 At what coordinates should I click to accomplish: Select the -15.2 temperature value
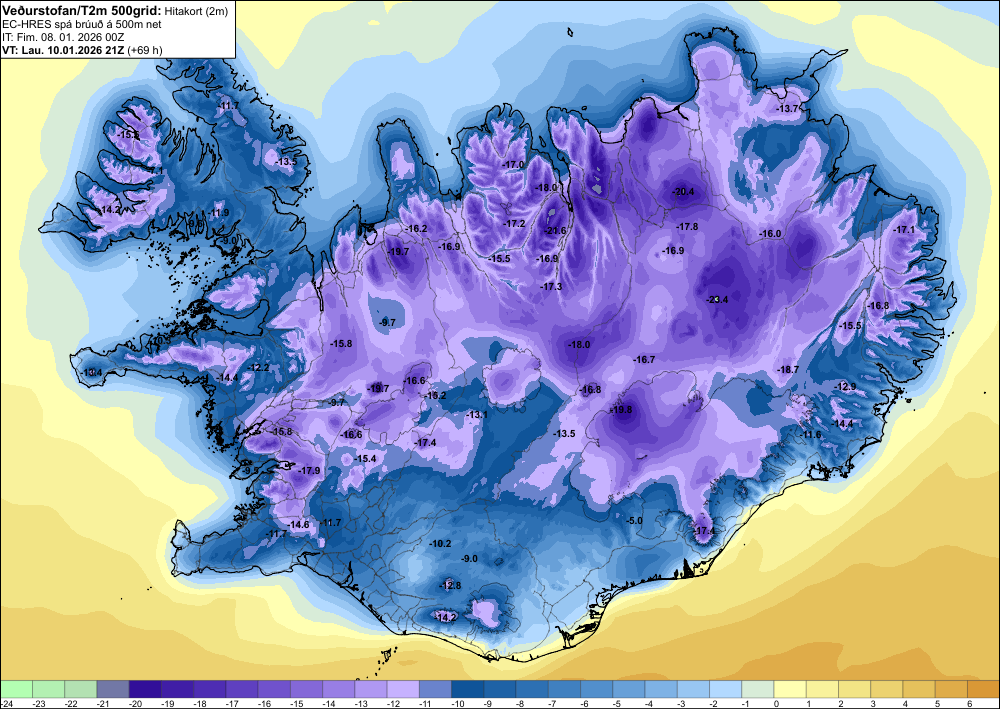(436, 396)
